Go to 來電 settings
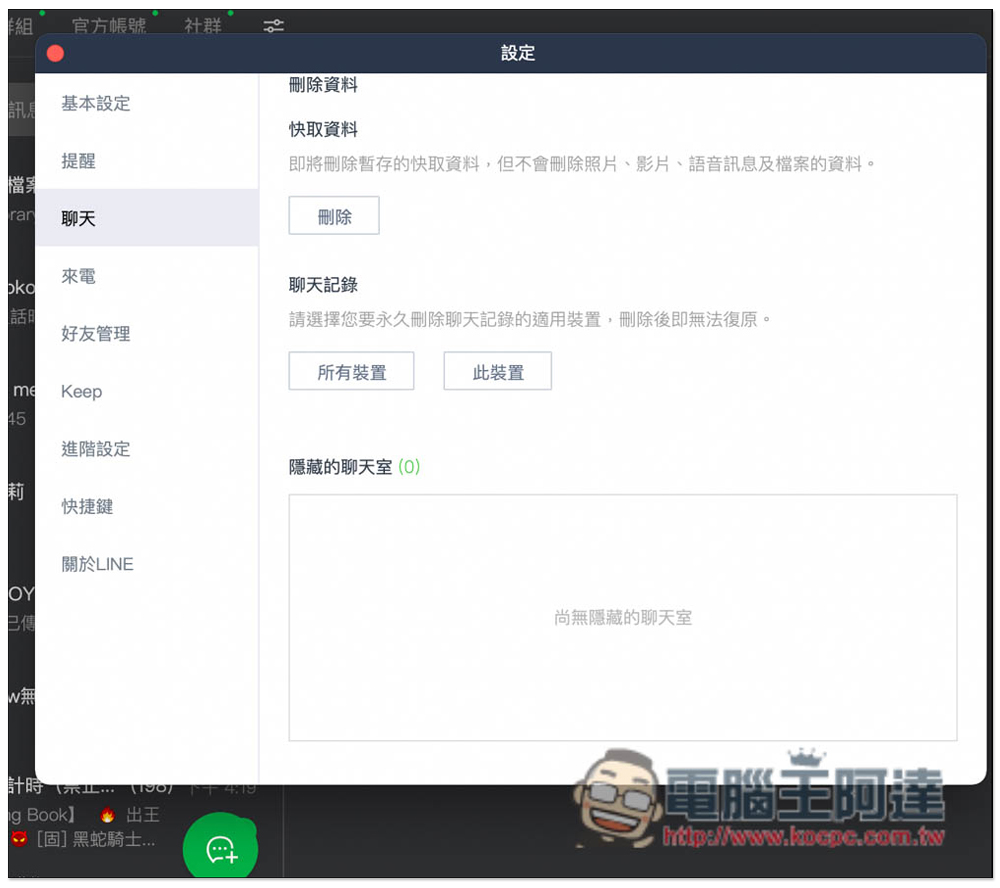The width and height of the screenshot is (1000, 888). click(79, 276)
